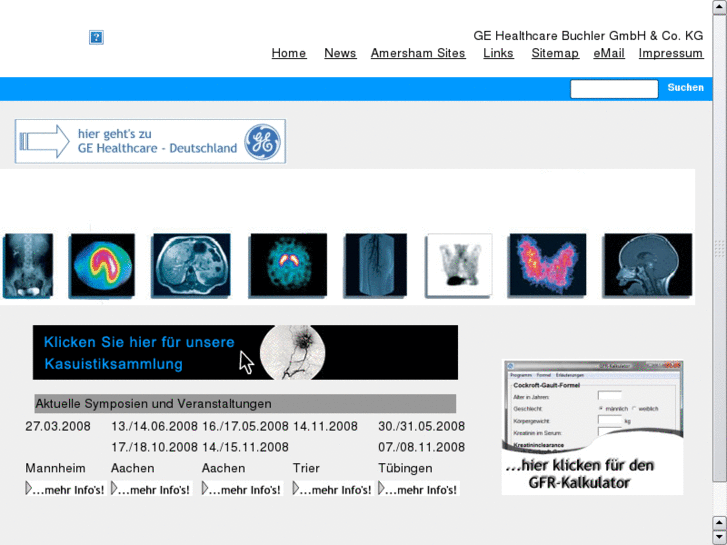Click the eMail link
The height and width of the screenshot is (545, 727).
[x=609, y=53]
